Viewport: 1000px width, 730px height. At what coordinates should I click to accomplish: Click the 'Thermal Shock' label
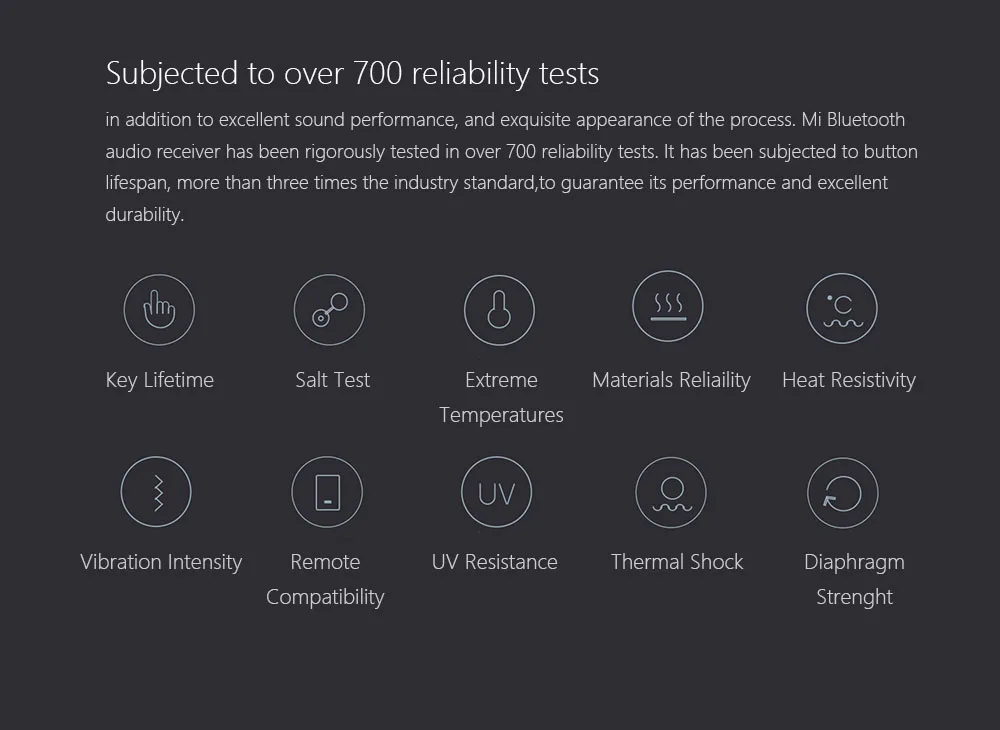pos(677,562)
